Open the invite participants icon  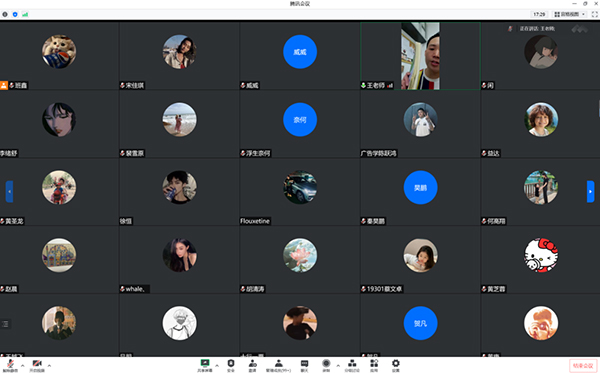253,365
